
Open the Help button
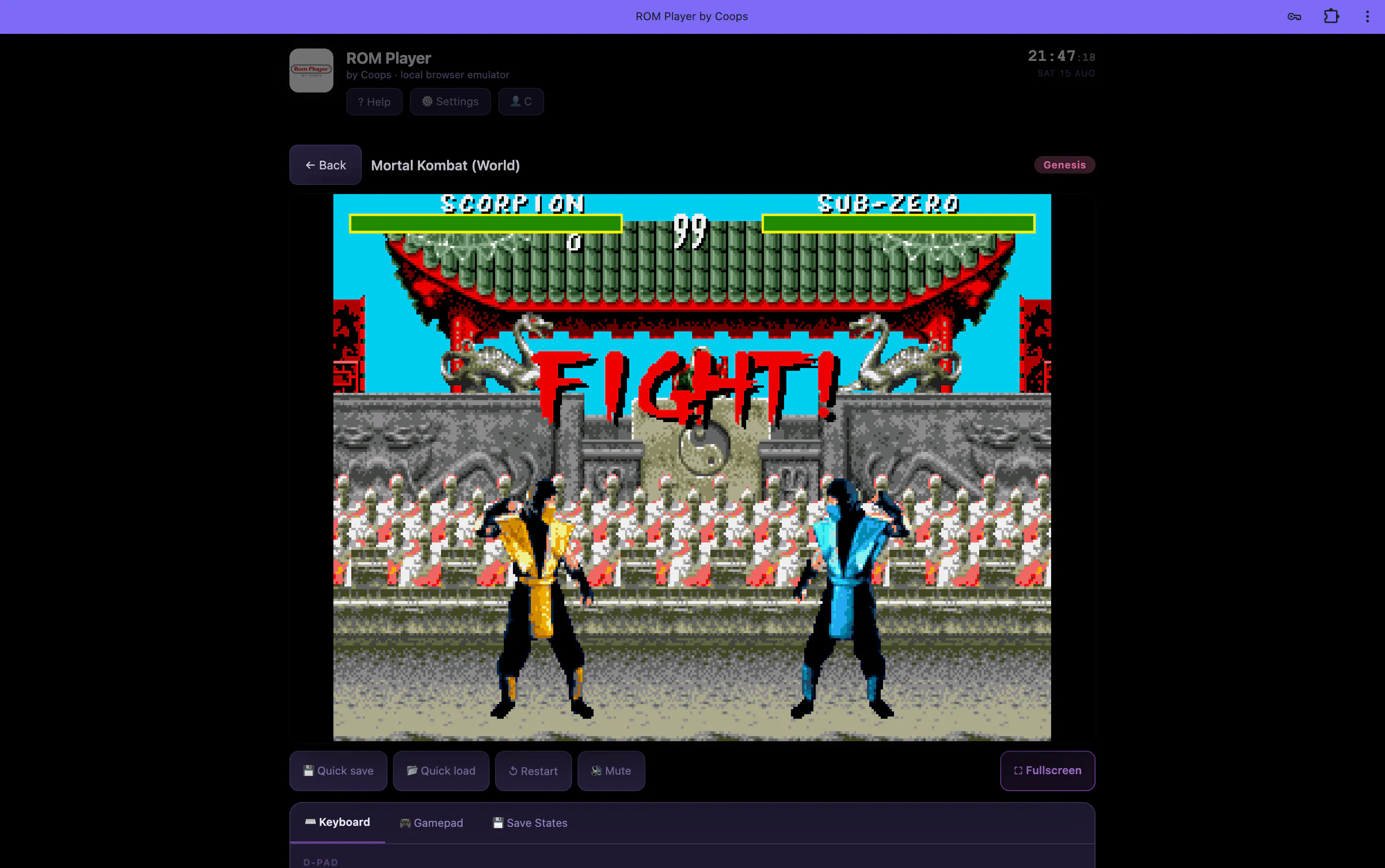pyautogui.click(x=374, y=102)
